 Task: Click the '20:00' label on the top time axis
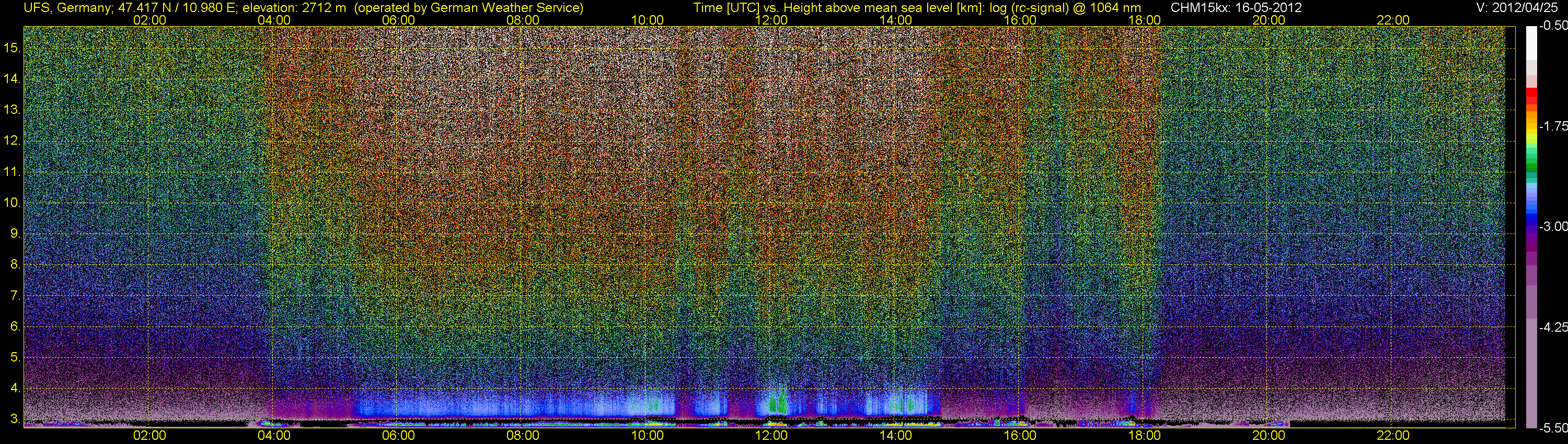click(1269, 20)
